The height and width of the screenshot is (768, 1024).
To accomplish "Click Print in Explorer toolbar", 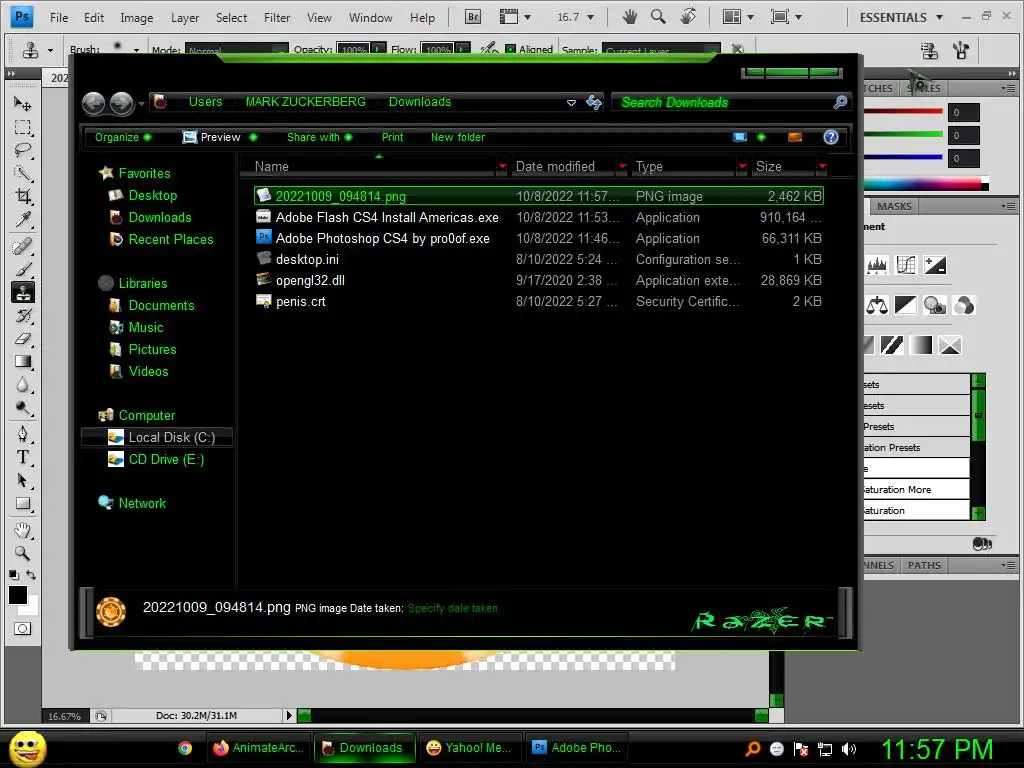I will [x=392, y=137].
